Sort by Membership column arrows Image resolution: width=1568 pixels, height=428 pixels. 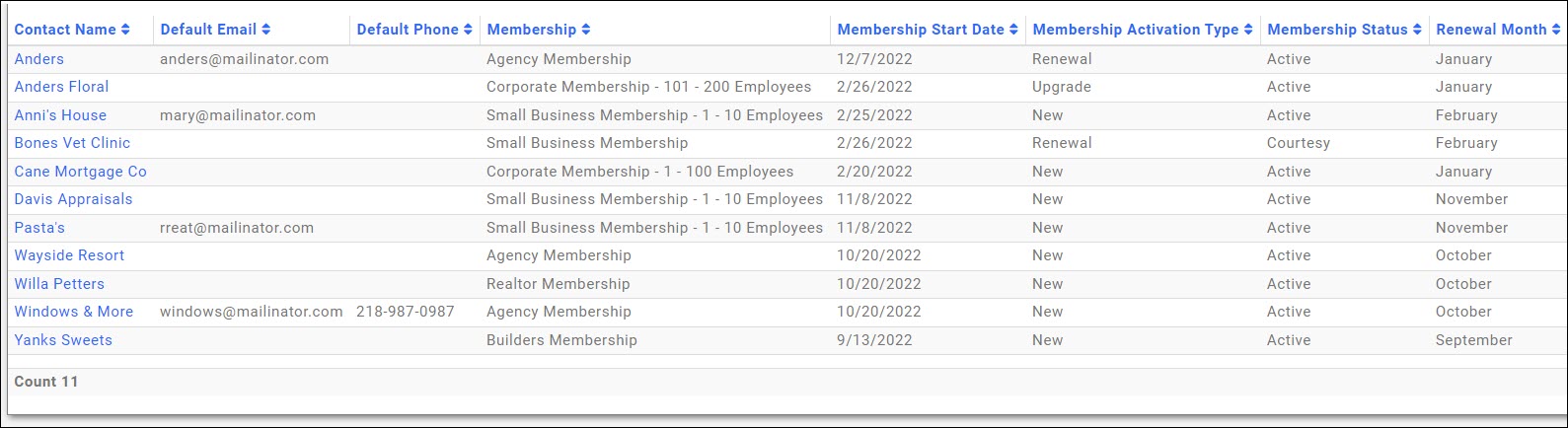pyautogui.click(x=586, y=30)
